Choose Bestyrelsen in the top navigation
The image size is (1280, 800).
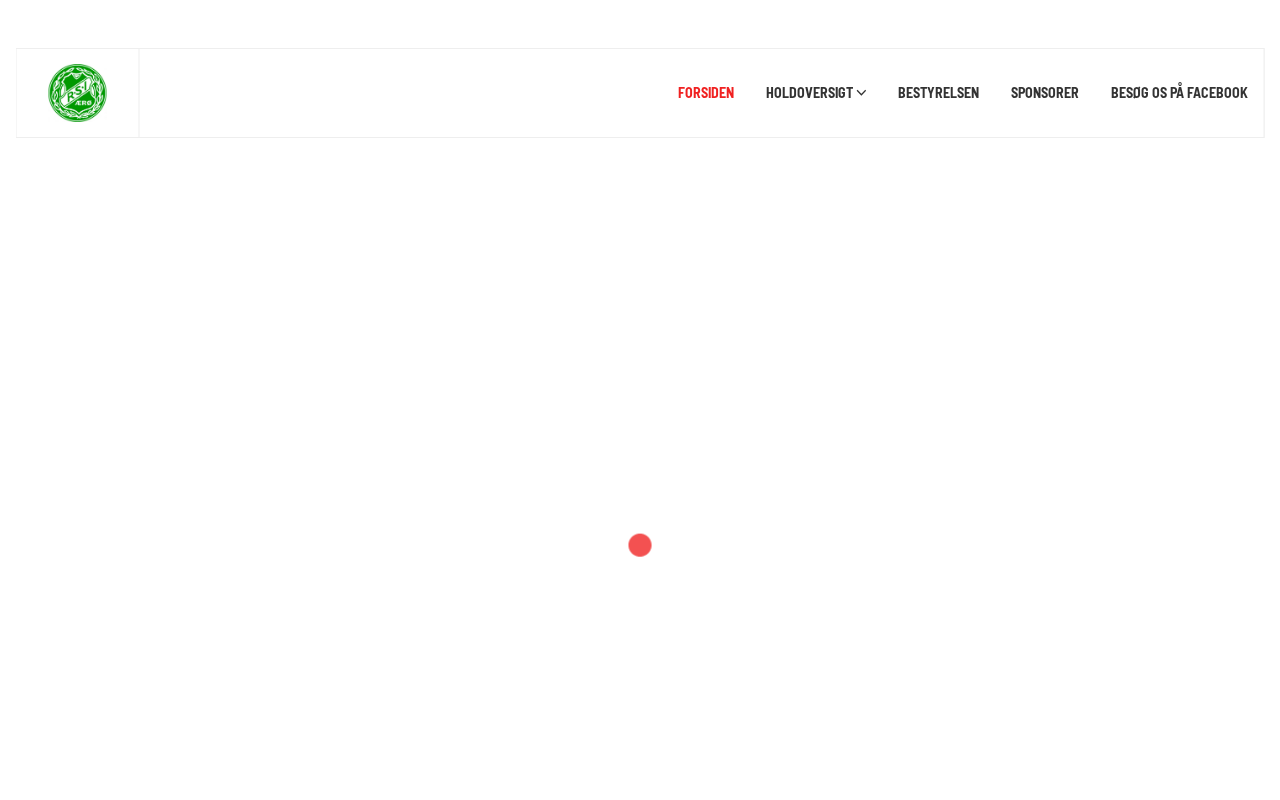click(x=938, y=93)
